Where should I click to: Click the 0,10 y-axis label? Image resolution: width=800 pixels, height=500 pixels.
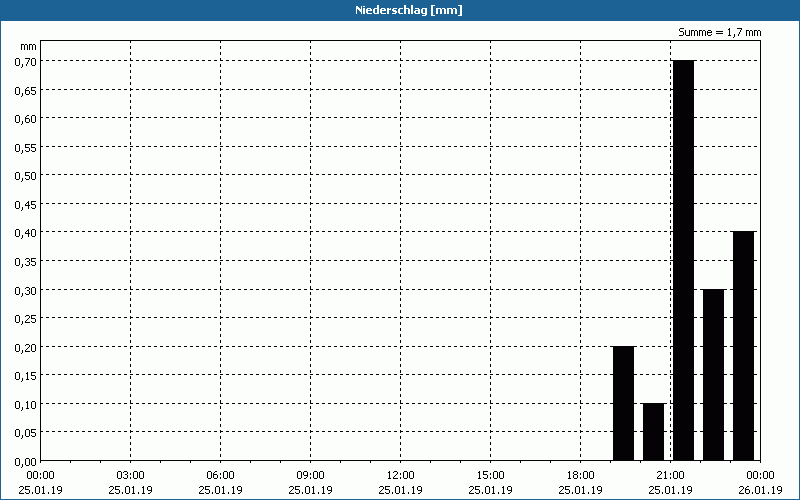click(x=26, y=405)
